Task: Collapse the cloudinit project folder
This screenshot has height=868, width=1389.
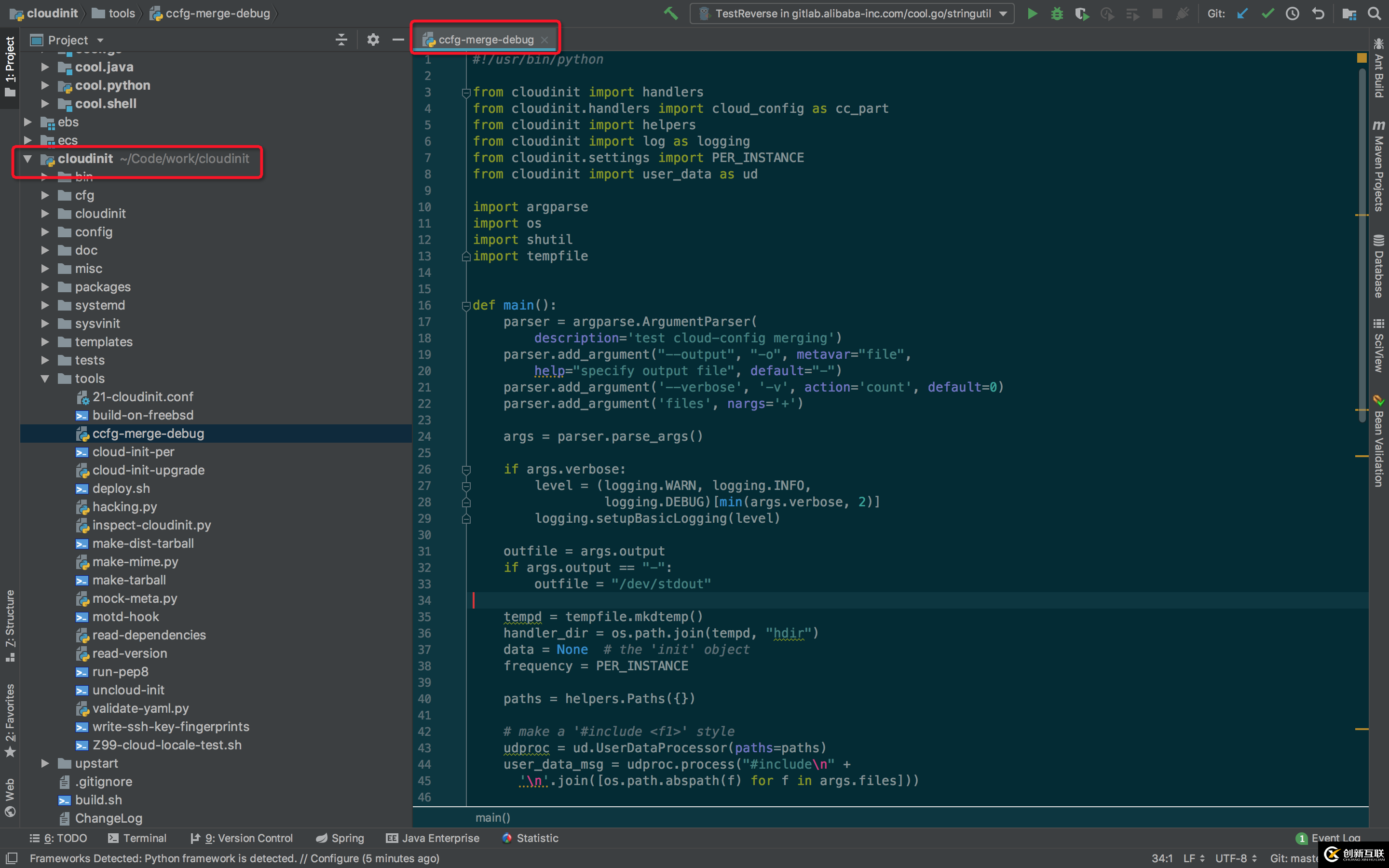Action: tap(27, 159)
